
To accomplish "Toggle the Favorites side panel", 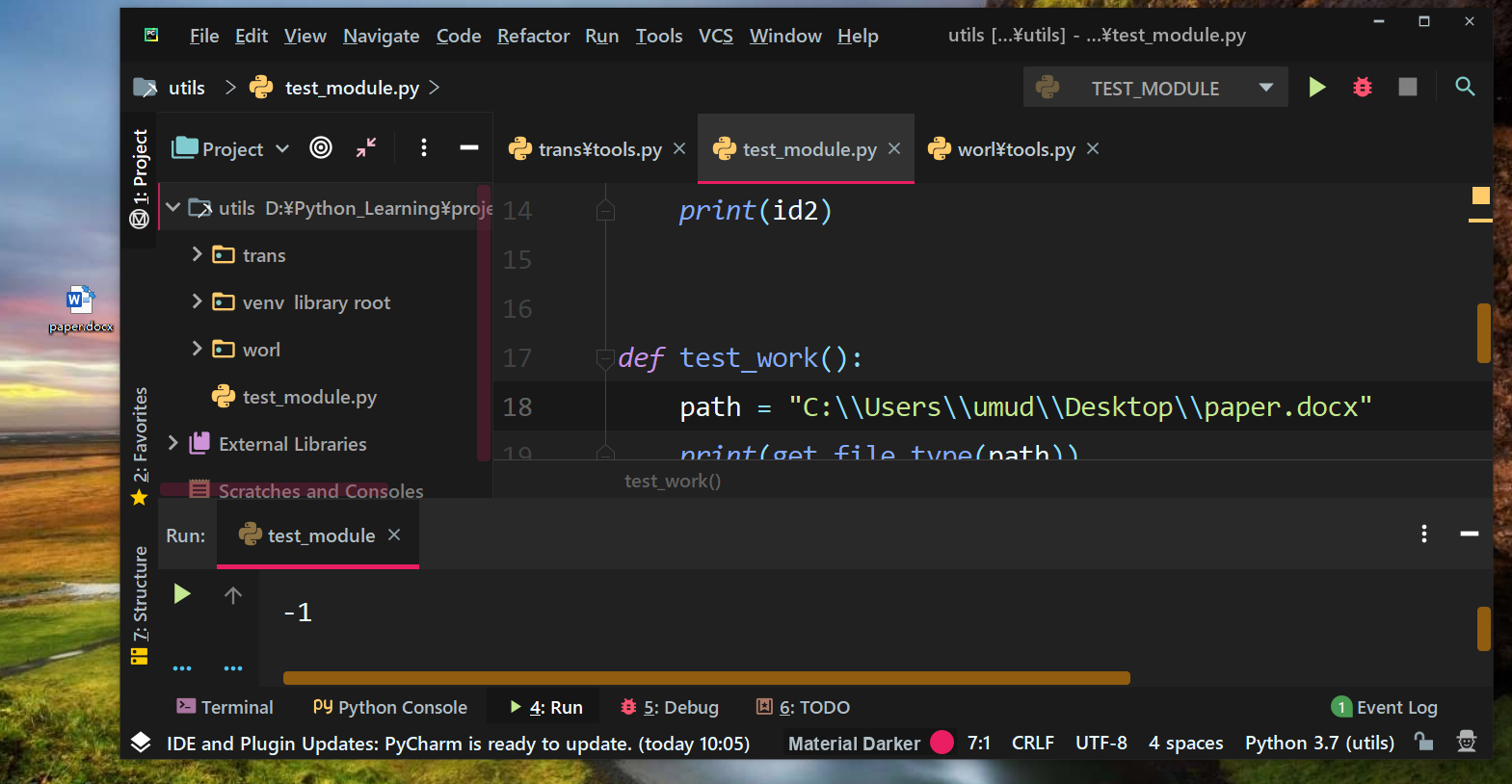I will coord(141,444).
